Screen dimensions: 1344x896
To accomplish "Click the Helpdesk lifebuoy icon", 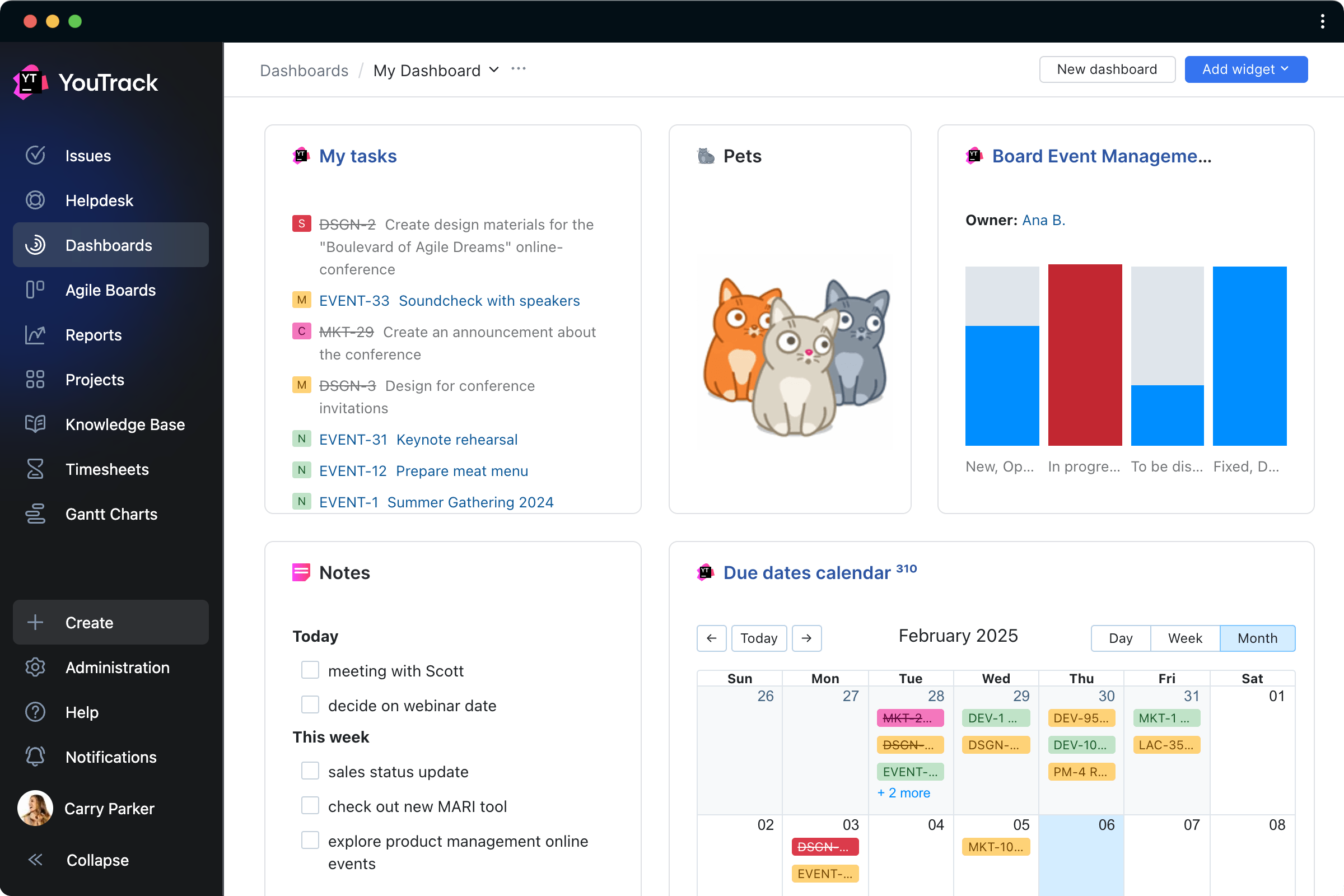I will pyautogui.click(x=35, y=200).
